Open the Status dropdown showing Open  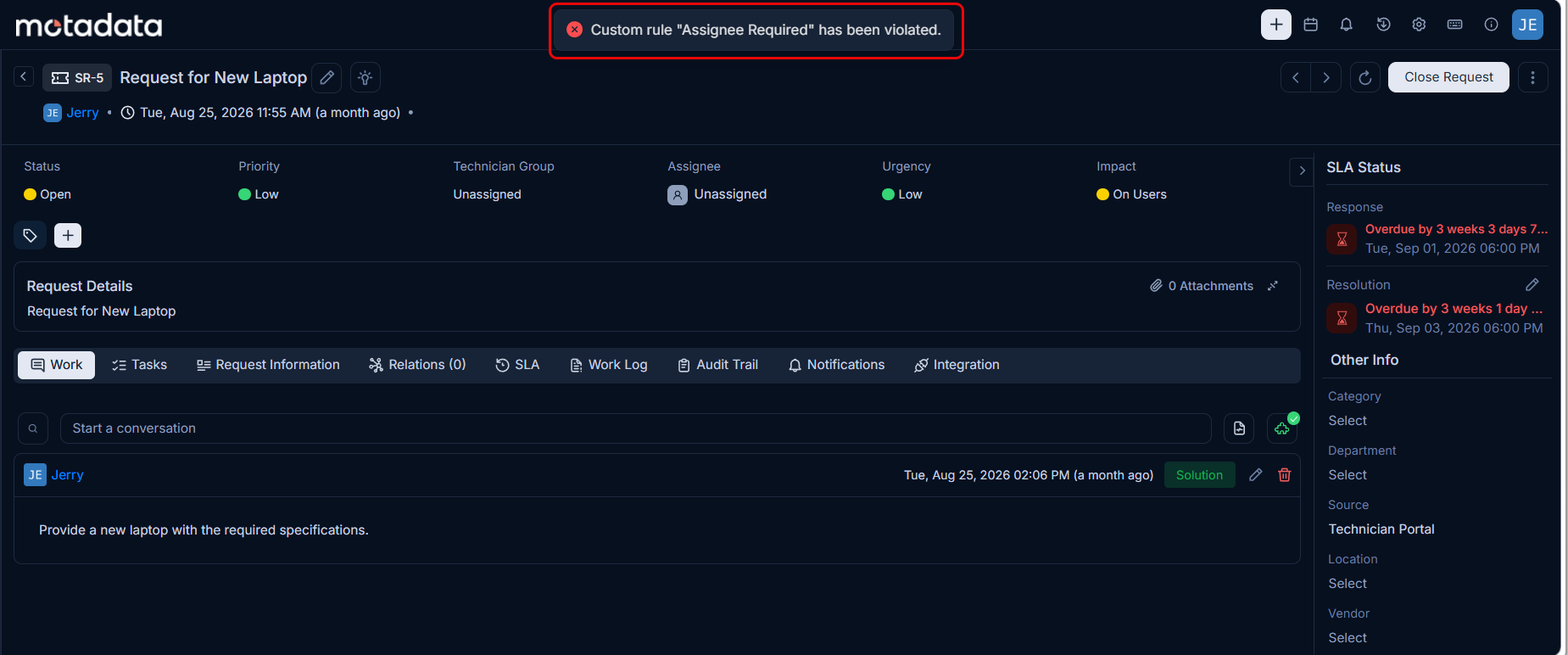[47, 194]
